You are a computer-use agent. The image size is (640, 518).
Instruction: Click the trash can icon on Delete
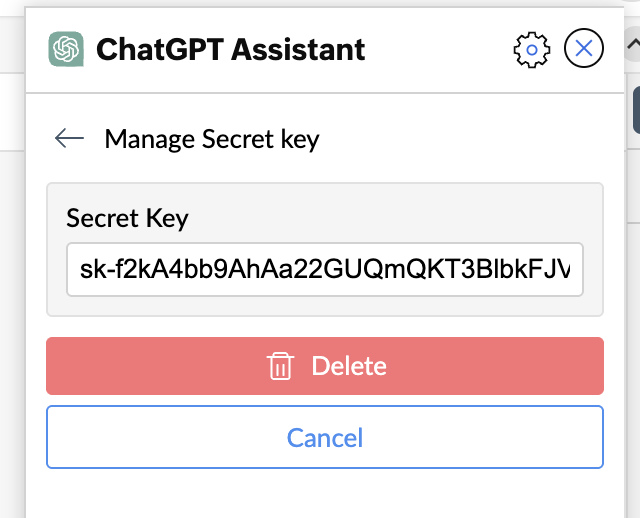point(280,366)
